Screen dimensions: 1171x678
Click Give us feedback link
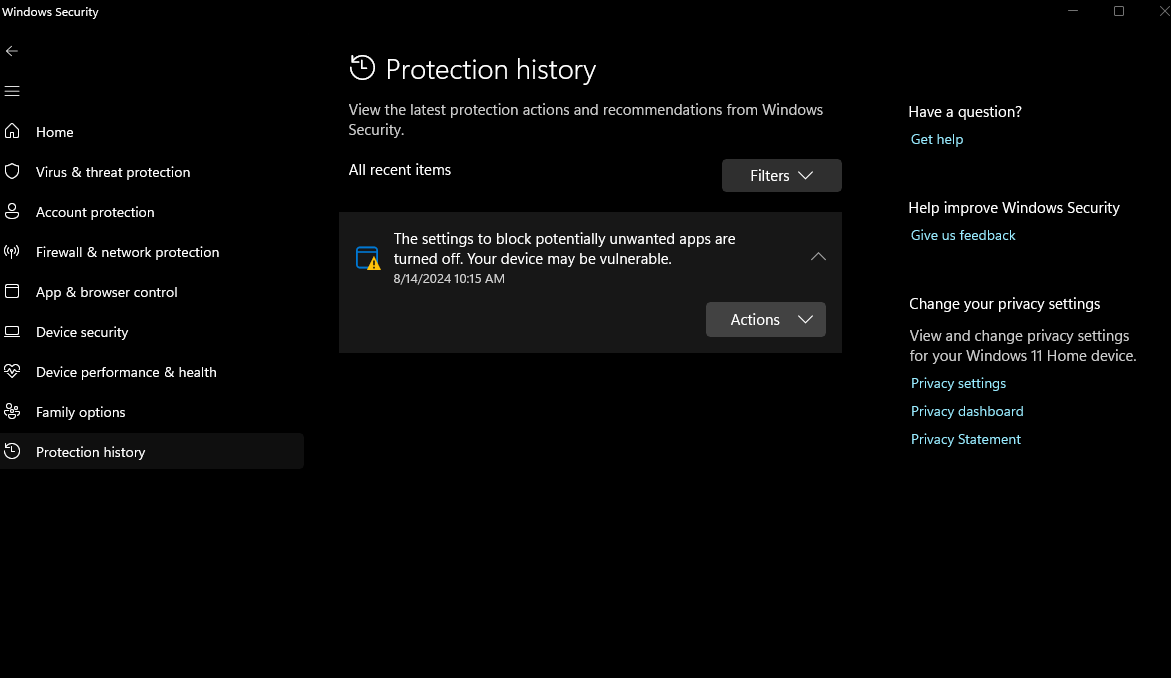pos(963,235)
